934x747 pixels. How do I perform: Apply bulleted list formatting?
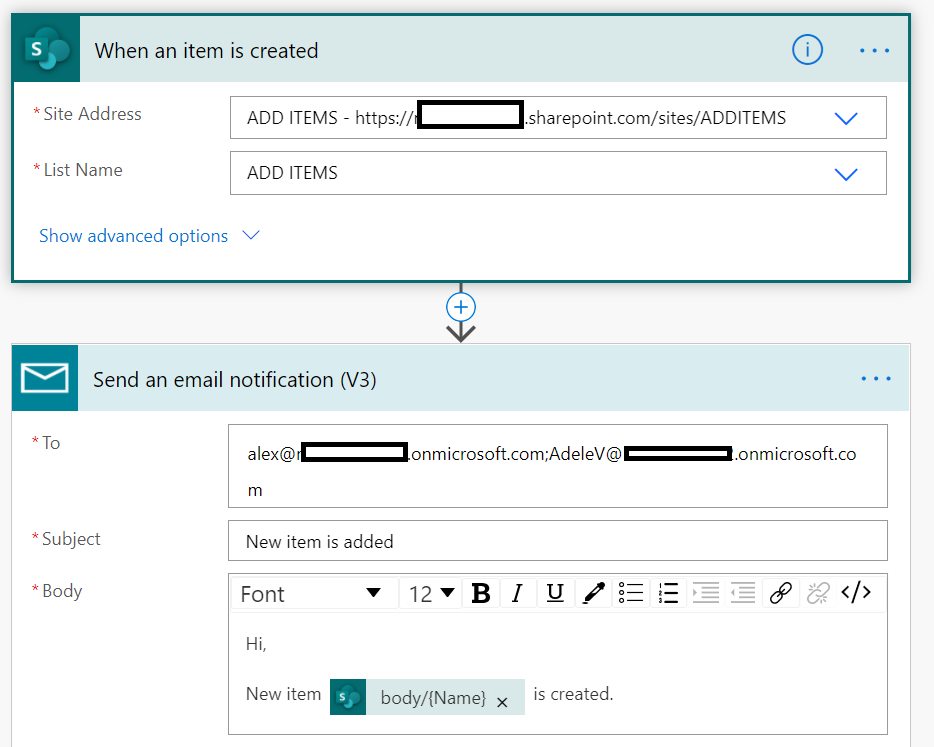(x=631, y=593)
